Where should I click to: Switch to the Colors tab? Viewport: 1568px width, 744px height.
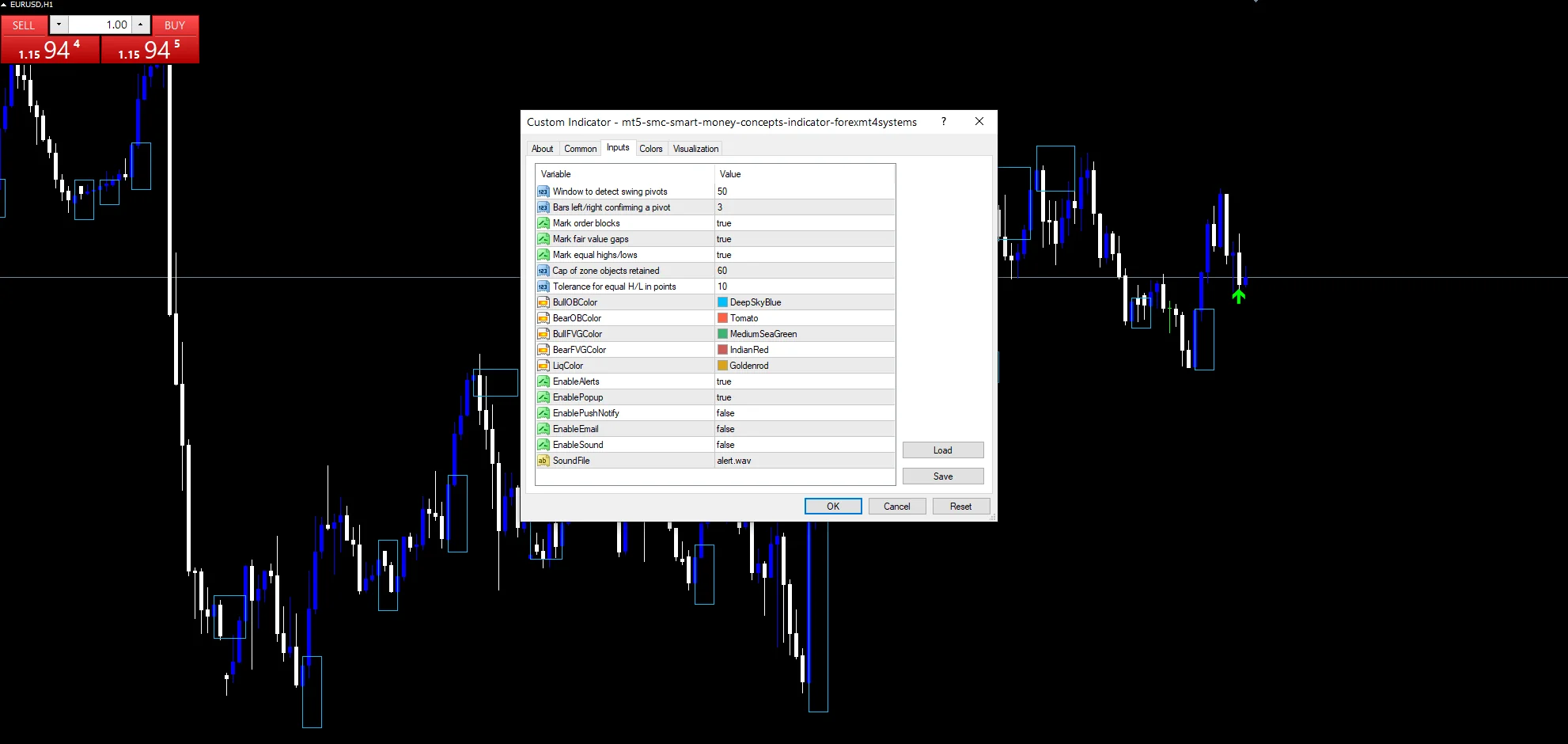(x=651, y=149)
